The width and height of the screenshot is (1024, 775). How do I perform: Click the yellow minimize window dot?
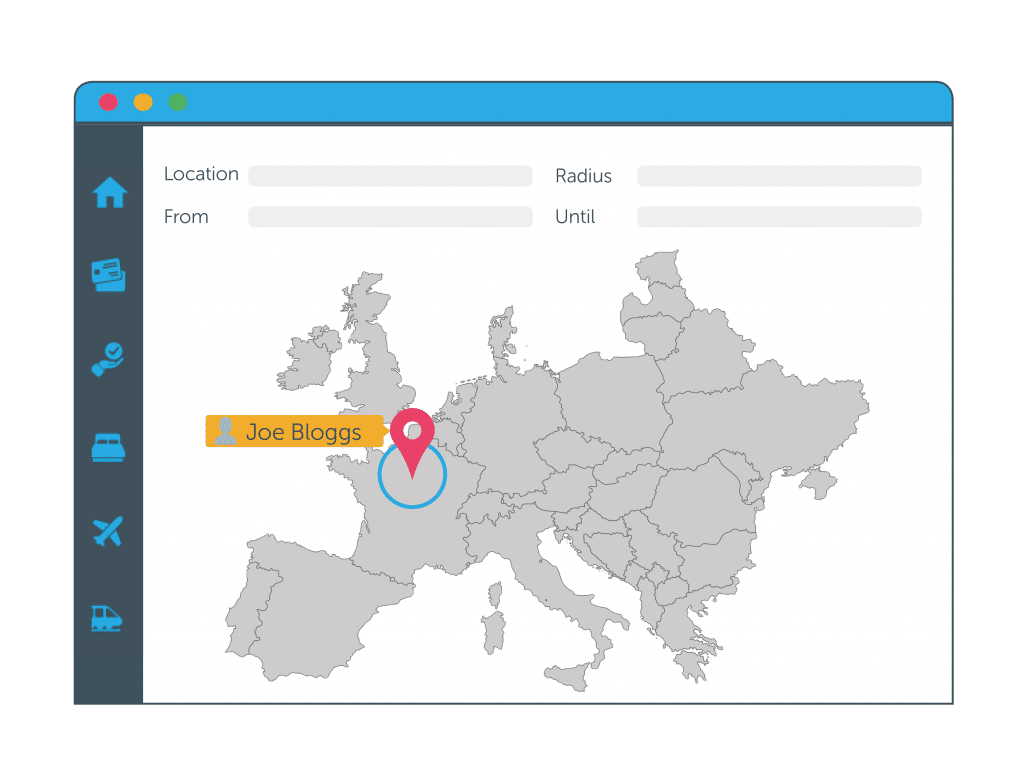pos(143,103)
